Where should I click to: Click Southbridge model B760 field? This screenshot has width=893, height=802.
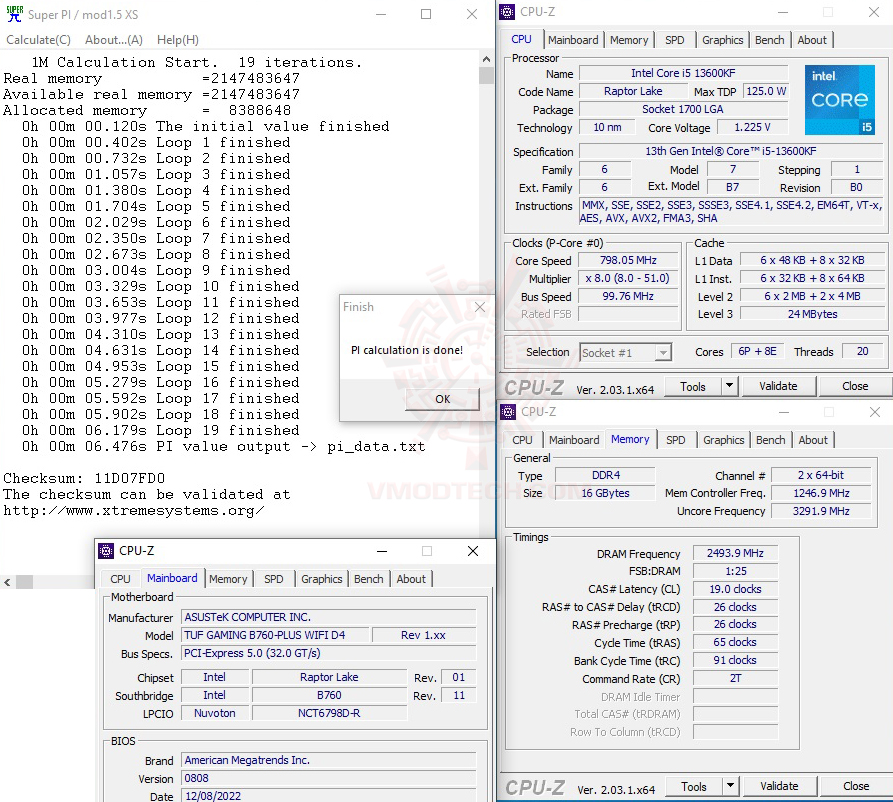click(329, 695)
